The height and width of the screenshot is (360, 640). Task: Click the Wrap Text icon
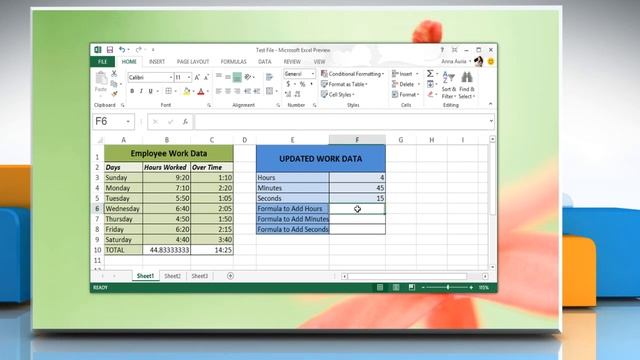click(269, 77)
